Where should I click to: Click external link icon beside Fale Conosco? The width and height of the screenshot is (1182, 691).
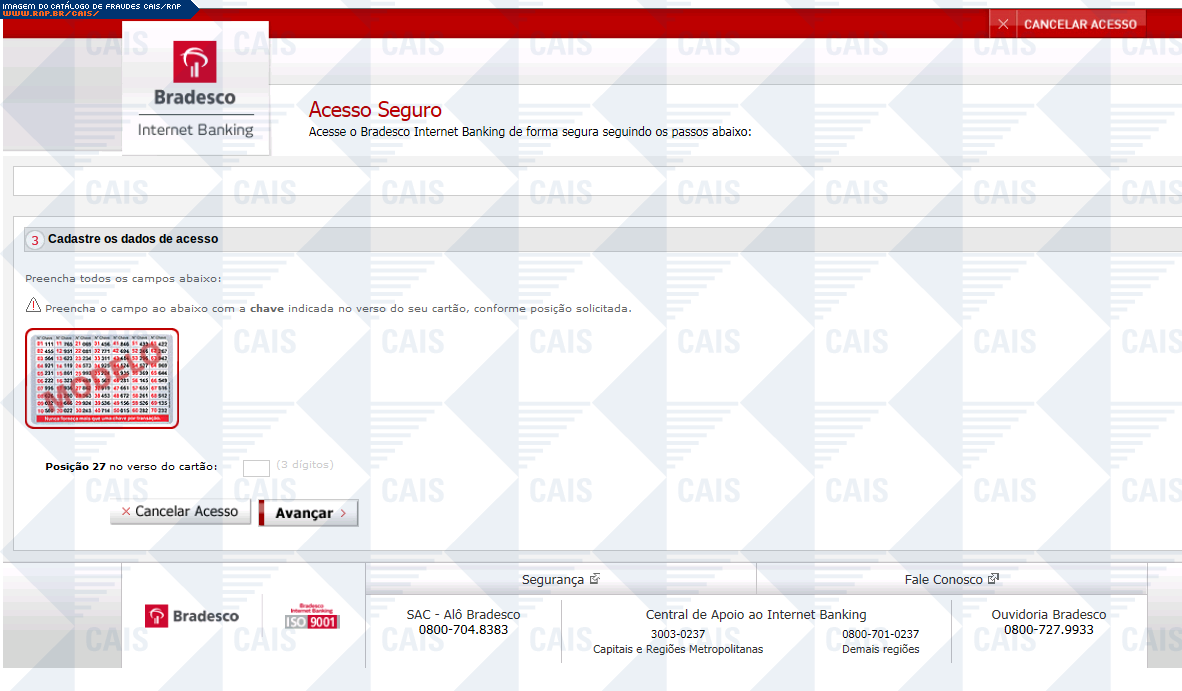(993, 579)
